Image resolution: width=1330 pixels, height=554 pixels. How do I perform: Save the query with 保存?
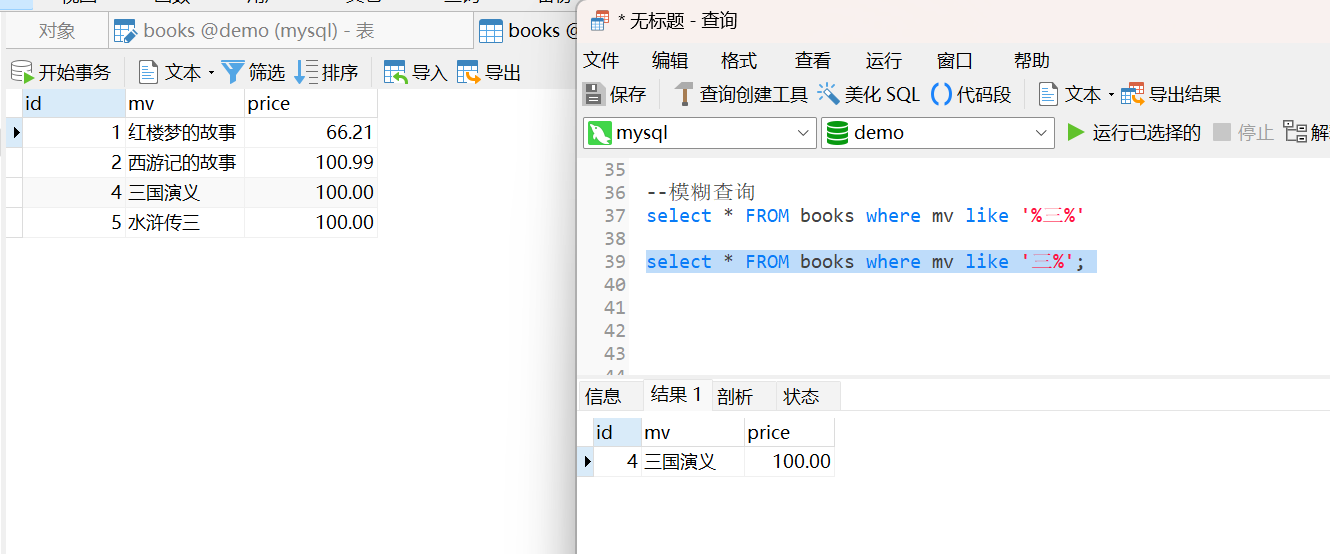tap(615, 94)
